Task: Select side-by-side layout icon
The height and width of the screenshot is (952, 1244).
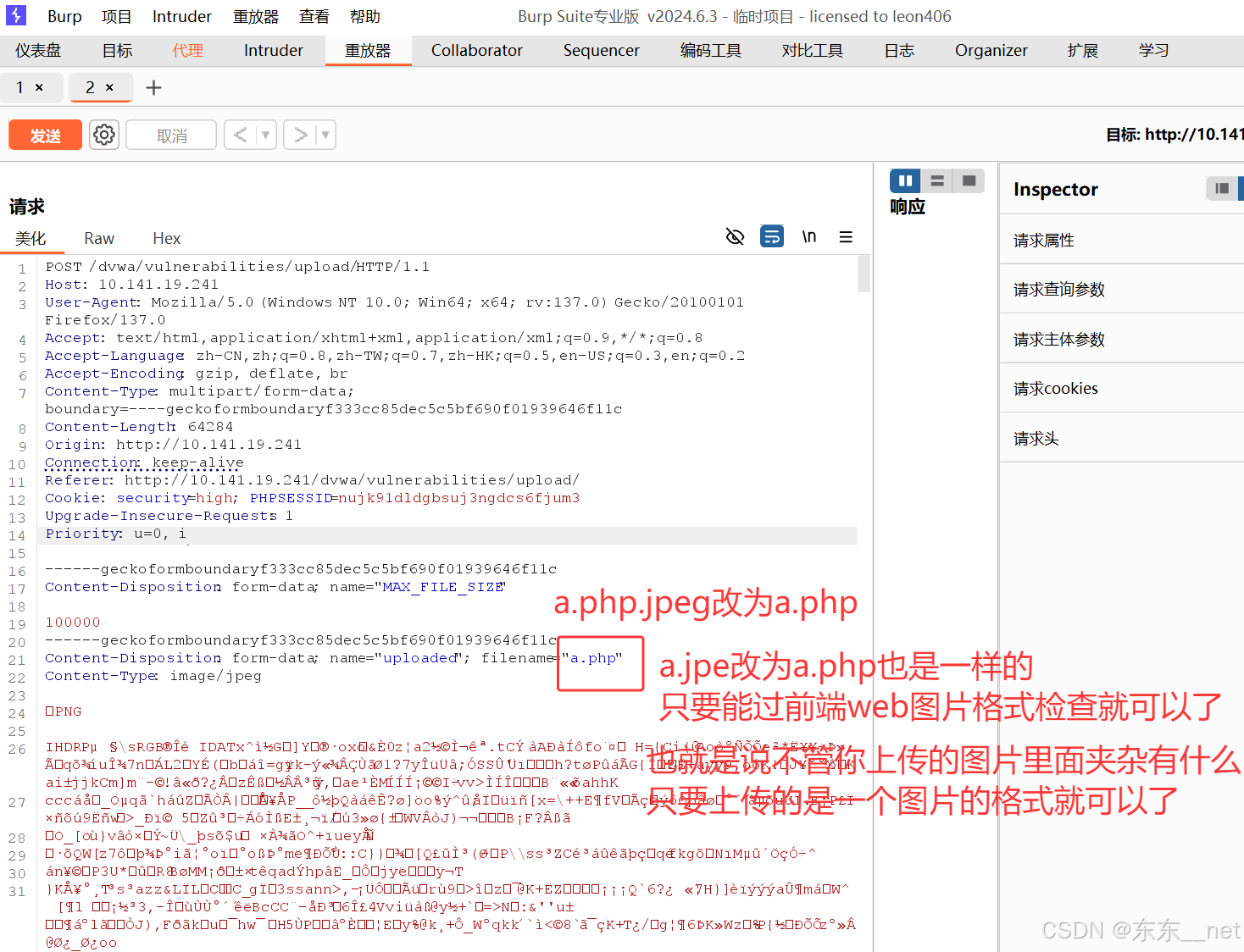Action: pos(905,180)
